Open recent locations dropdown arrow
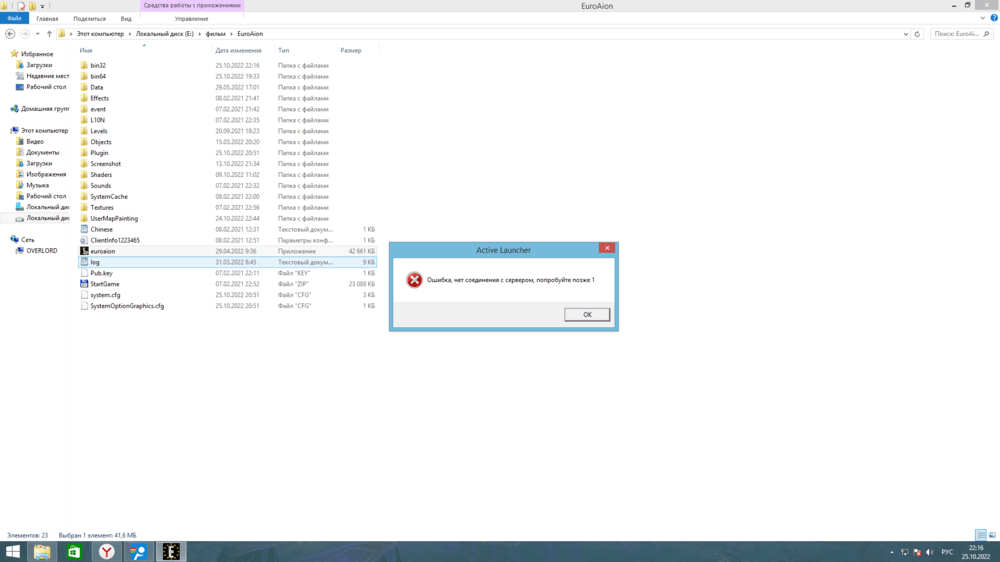The image size is (1000, 562). tap(38, 34)
